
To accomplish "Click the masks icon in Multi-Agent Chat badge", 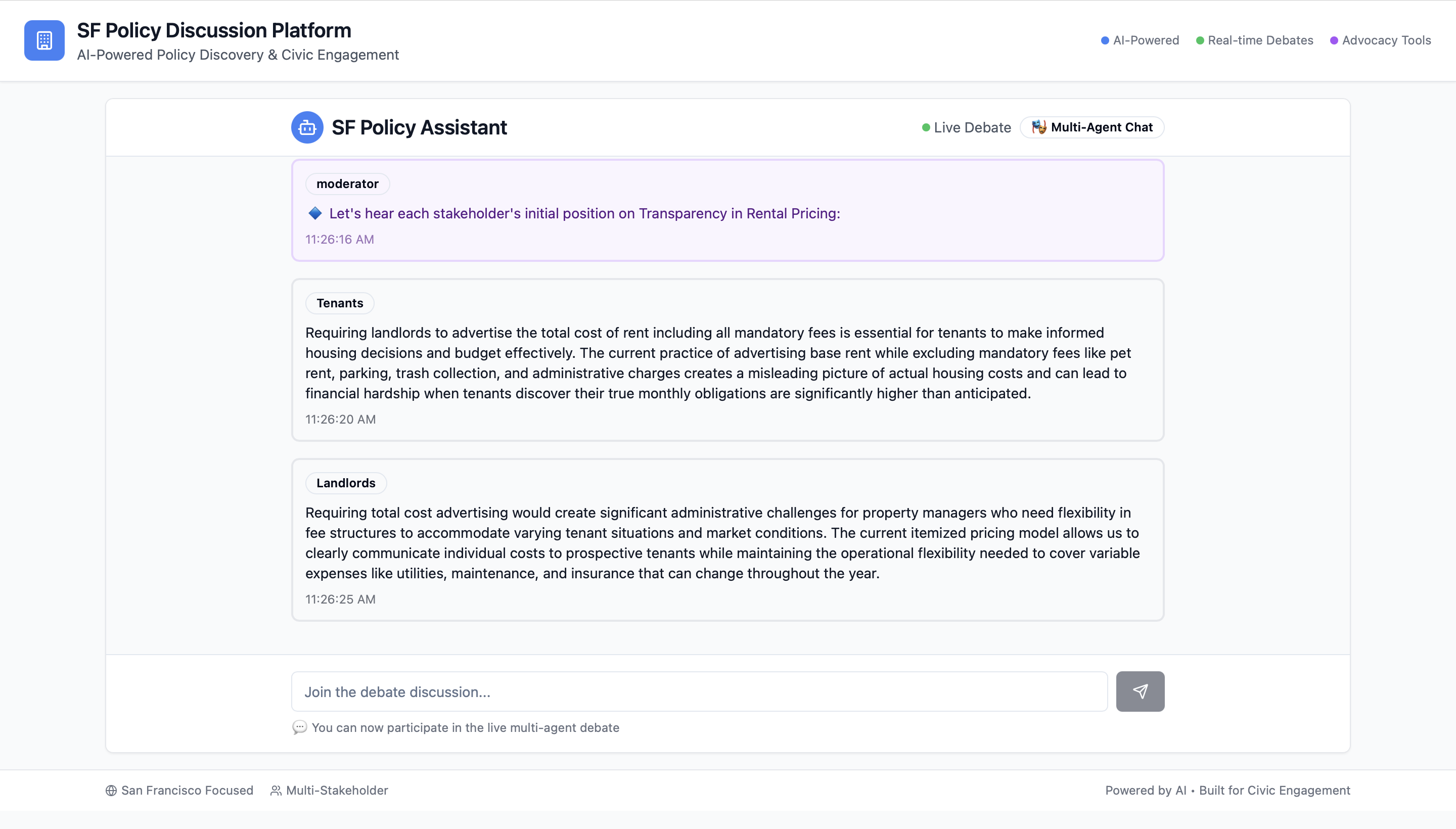I will 1038,127.
